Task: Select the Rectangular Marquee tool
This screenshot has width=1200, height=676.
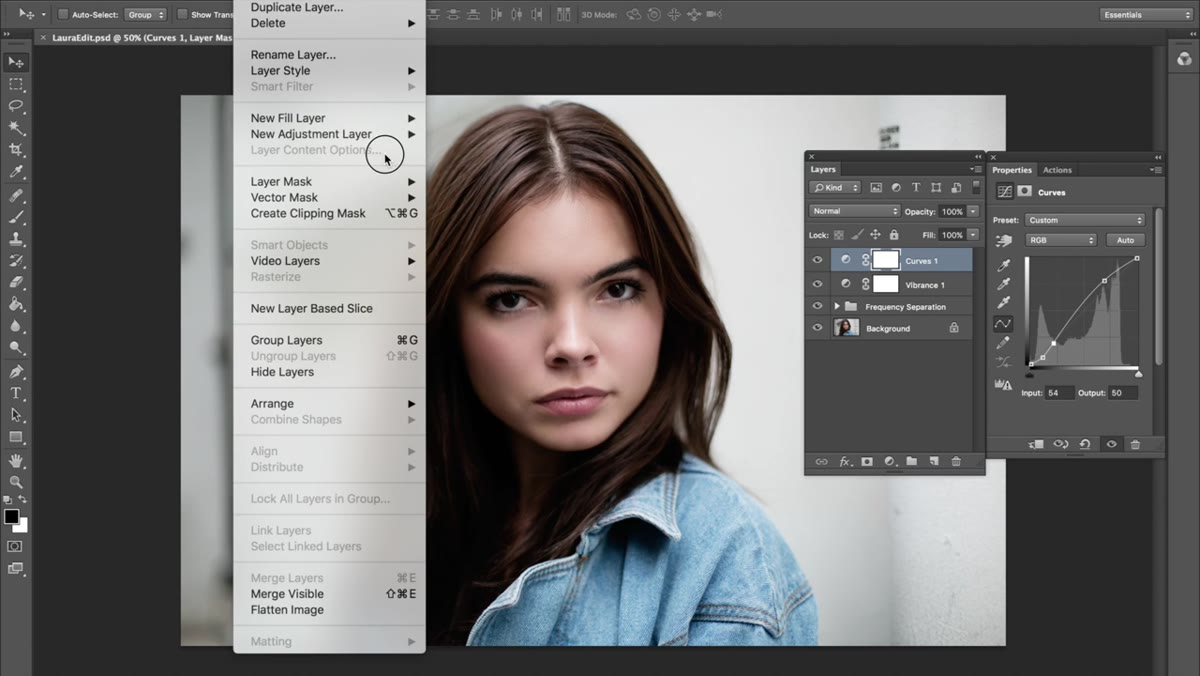Action: [16, 84]
